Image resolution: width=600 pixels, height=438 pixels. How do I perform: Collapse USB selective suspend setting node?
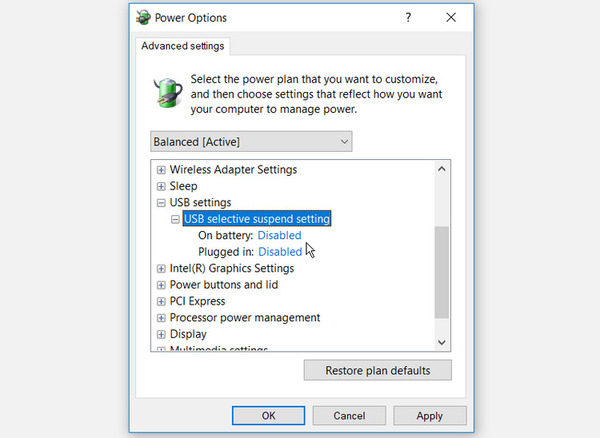175,219
